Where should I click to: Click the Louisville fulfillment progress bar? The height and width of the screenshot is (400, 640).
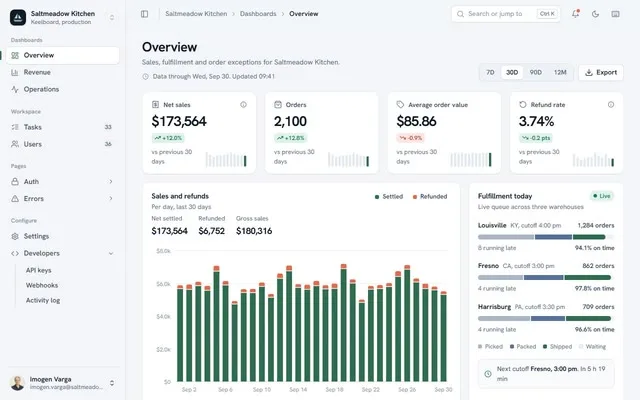click(x=546, y=237)
